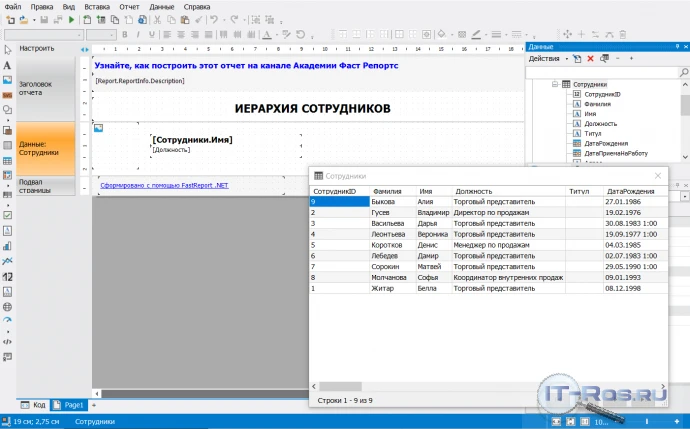Screen dimensions: 690x429
Task: Select the Text object tool (letter A)
Action: pos(7,66)
